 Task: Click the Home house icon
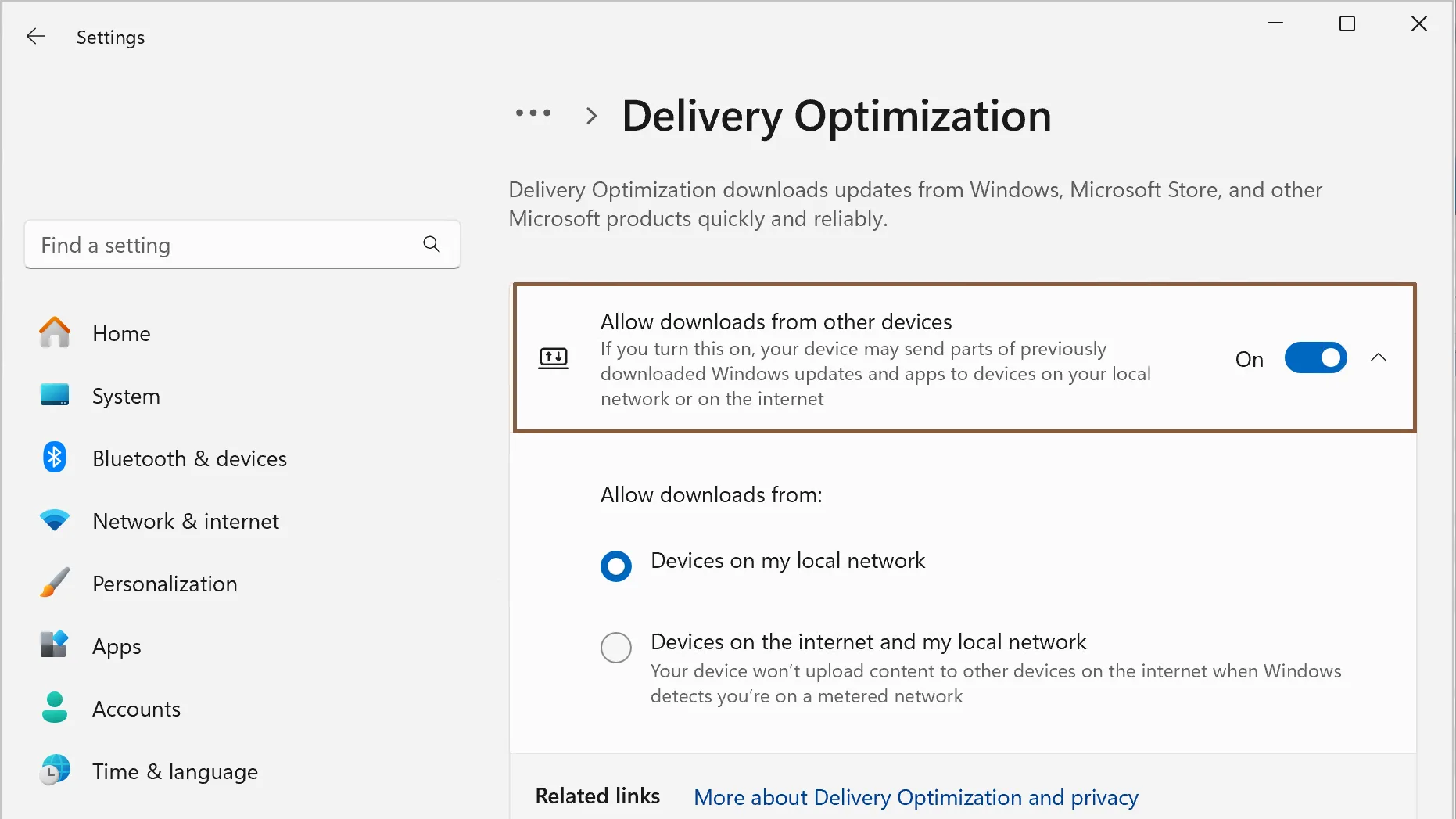point(55,332)
